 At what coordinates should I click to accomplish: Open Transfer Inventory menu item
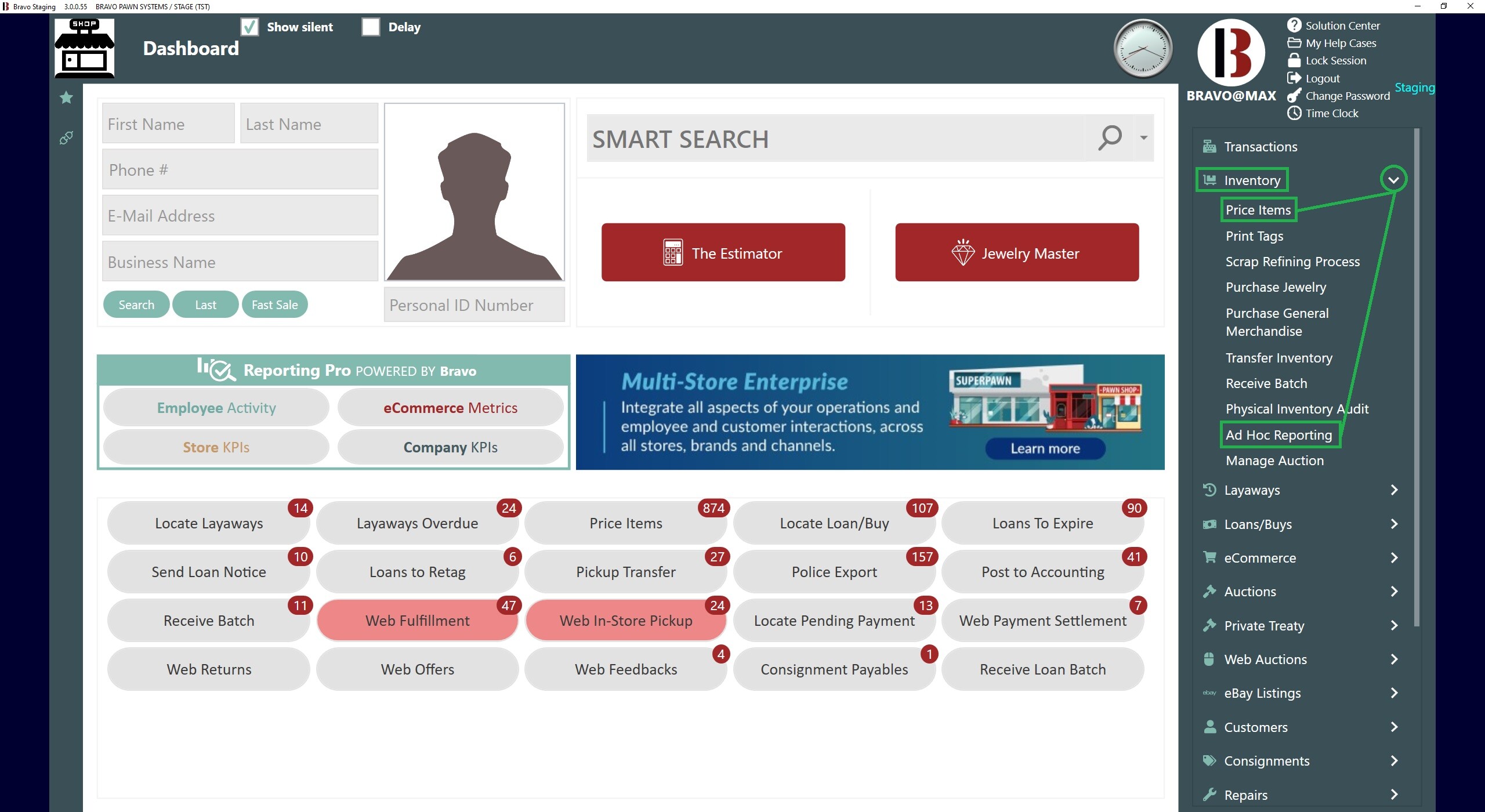click(x=1279, y=358)
